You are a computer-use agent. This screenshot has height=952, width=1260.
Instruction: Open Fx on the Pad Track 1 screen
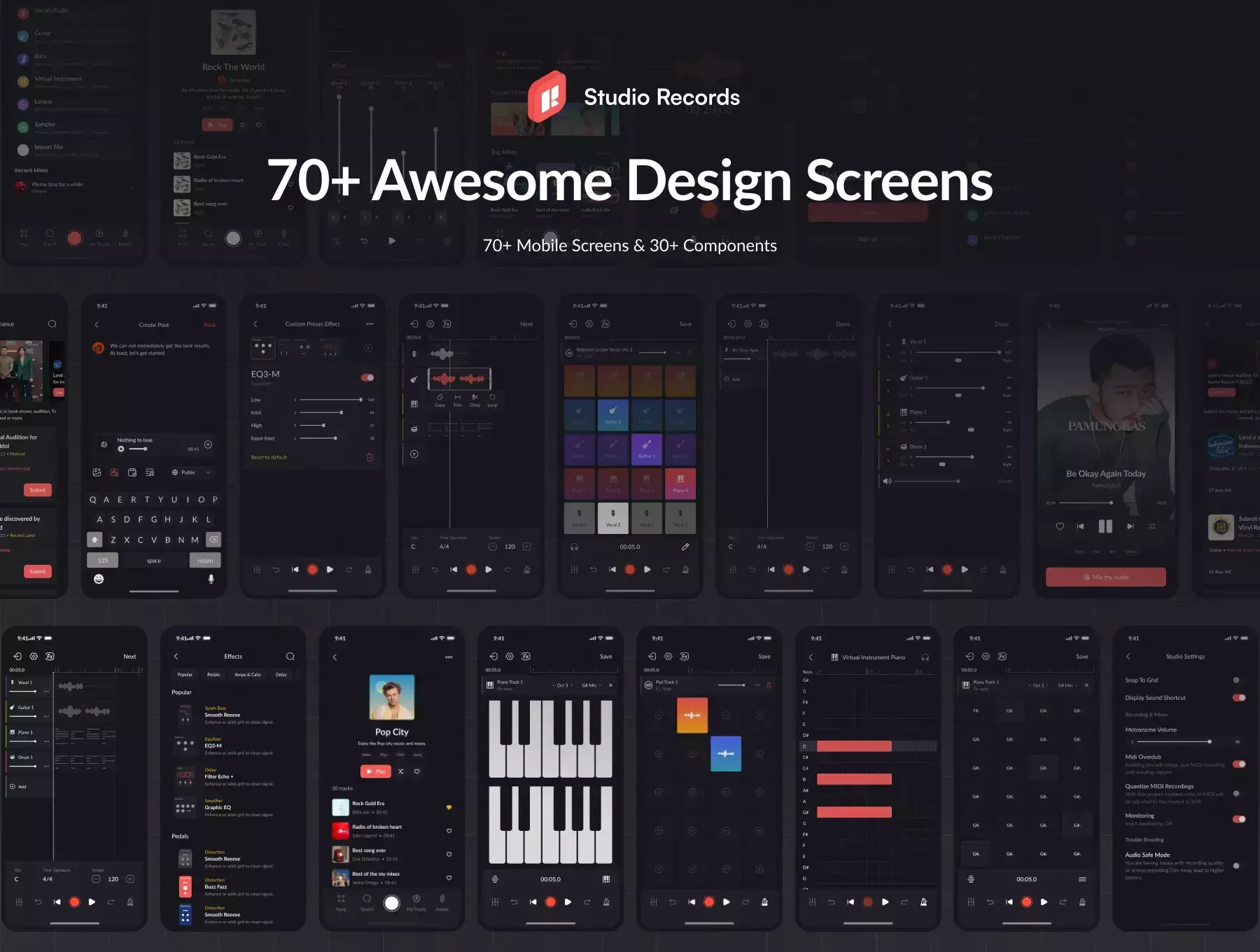pos(685,657)
